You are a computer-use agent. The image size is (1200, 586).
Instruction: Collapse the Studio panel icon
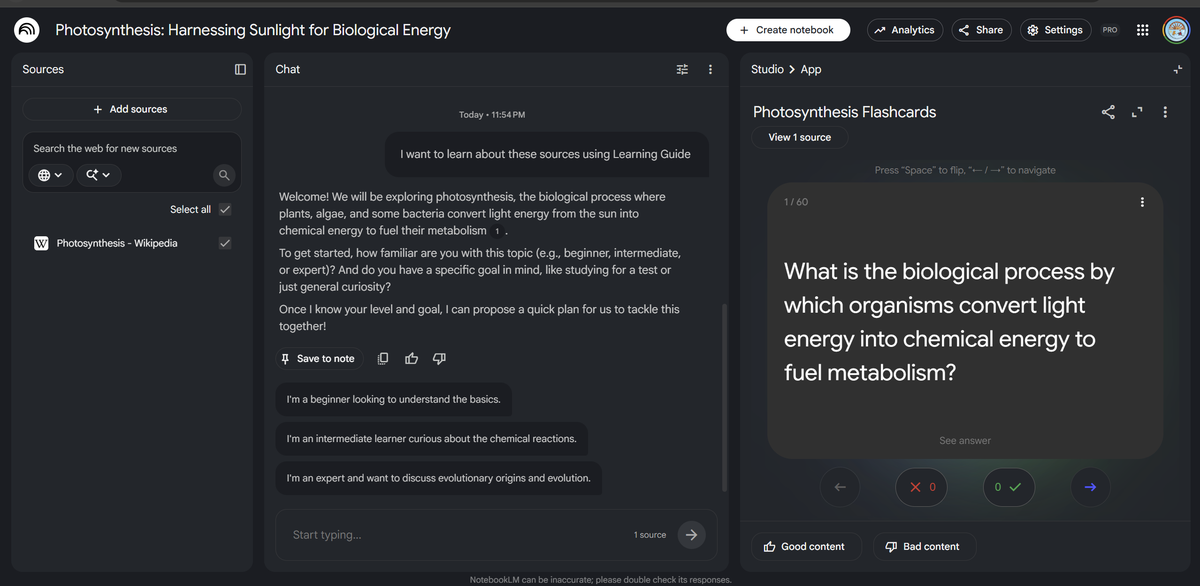click(1178, 69)
